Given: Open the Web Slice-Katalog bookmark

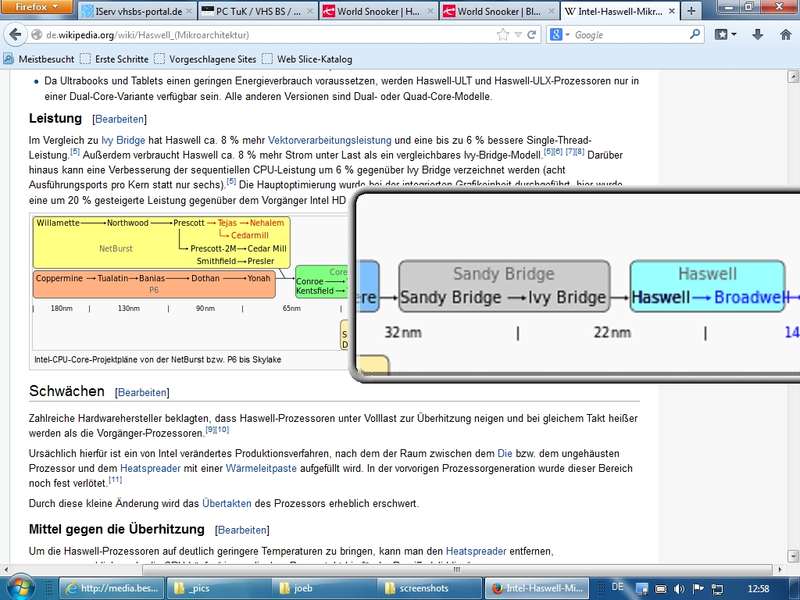Looking at the screenshot, I should (307, 59).
